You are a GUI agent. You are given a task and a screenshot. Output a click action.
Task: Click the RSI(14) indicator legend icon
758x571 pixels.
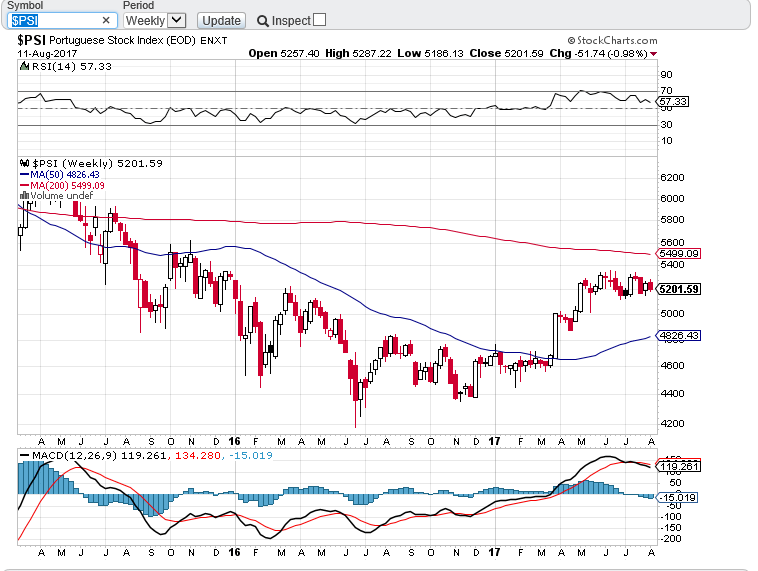pyautogui.click(x=24, y=66)
